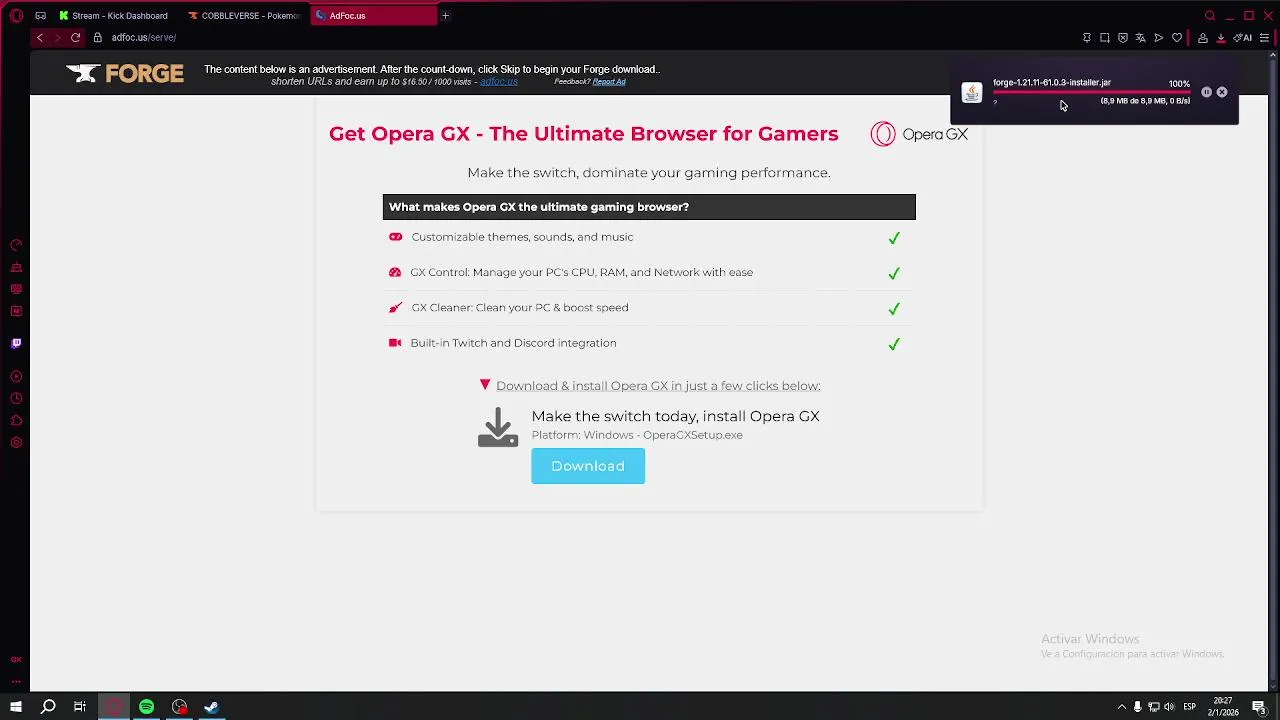Open Steam from the taskbar
The image size is (1280, 720).
point(211,707)
